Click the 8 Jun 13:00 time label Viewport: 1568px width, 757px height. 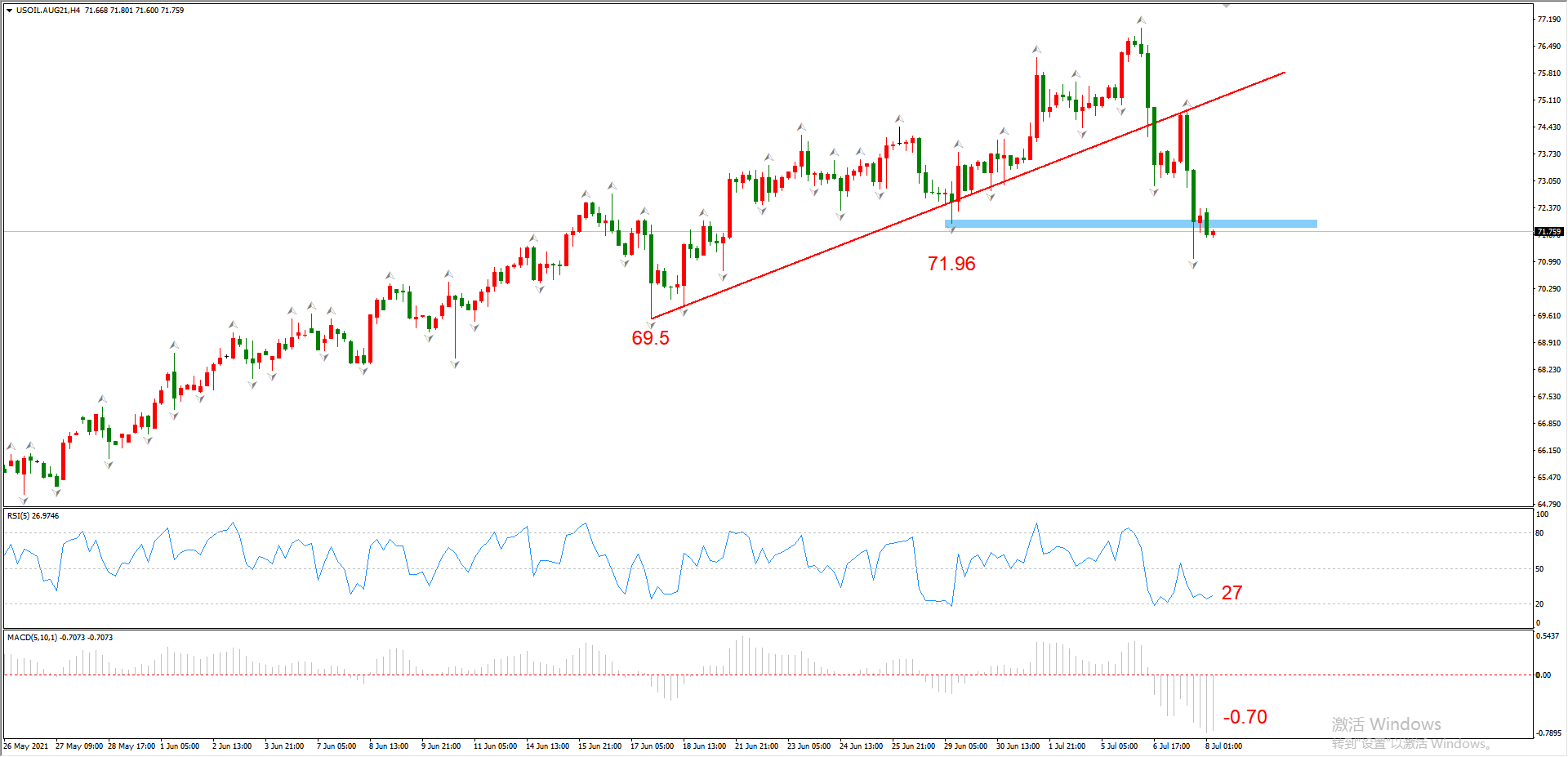(389, 746)
